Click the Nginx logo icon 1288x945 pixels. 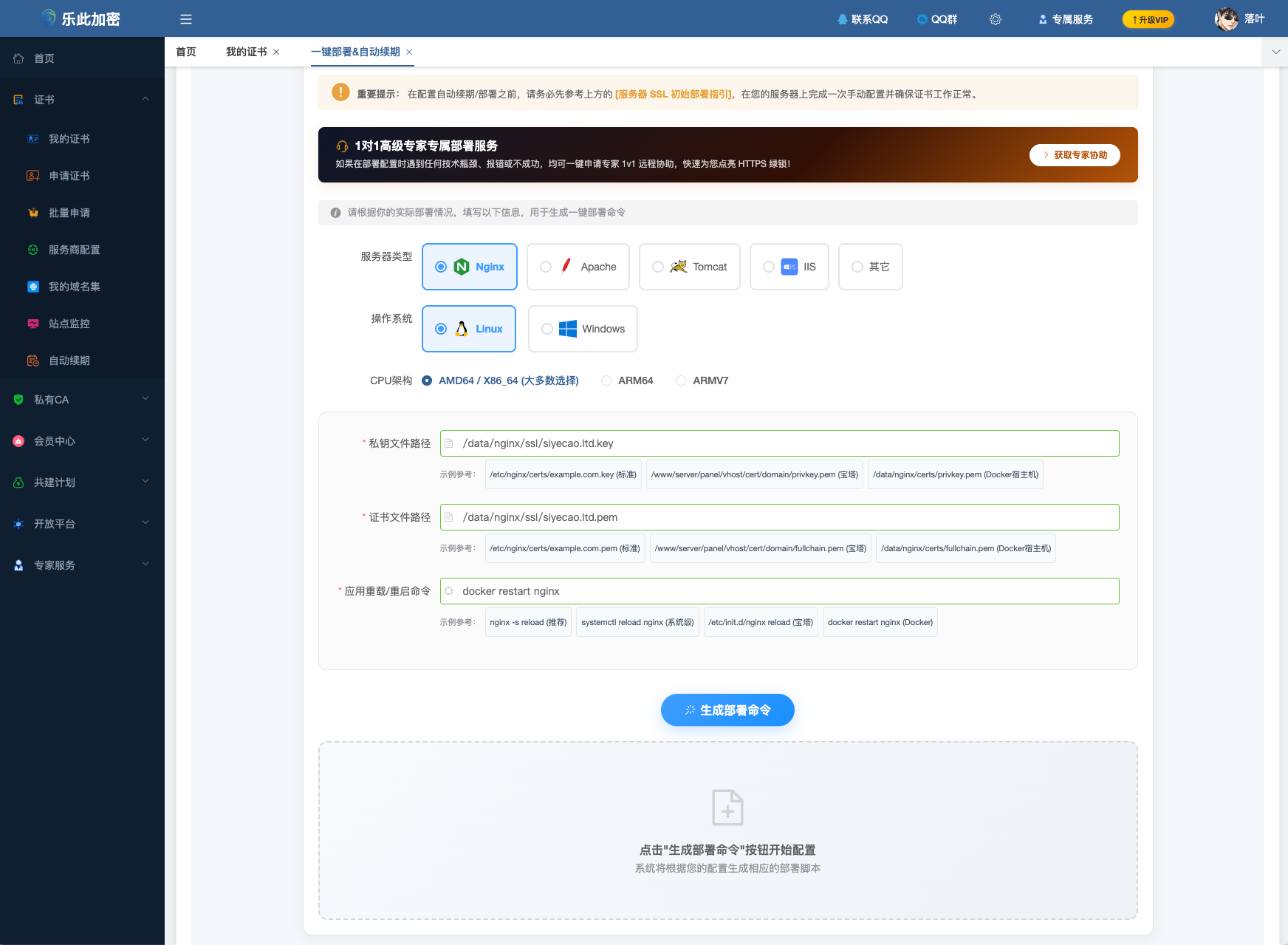click(462, 267)
